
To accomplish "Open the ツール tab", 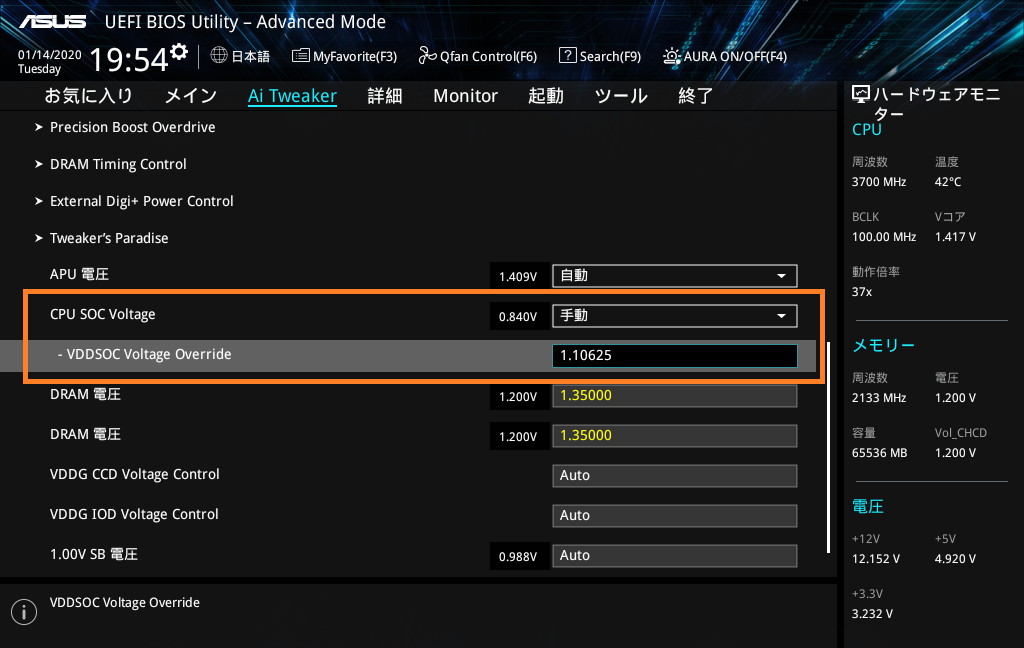I will click(620, 95).
